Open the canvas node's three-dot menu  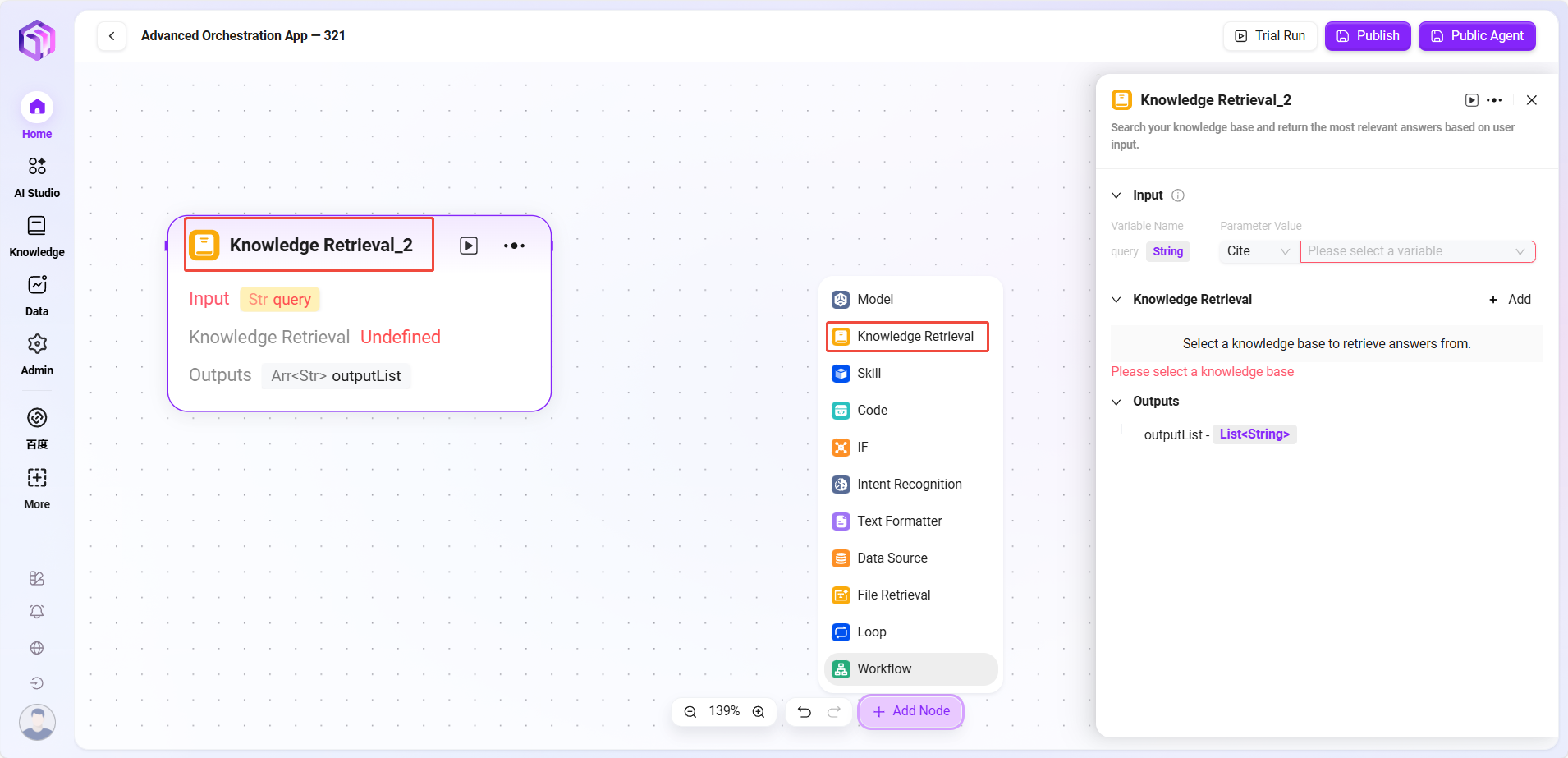point(514,246)
